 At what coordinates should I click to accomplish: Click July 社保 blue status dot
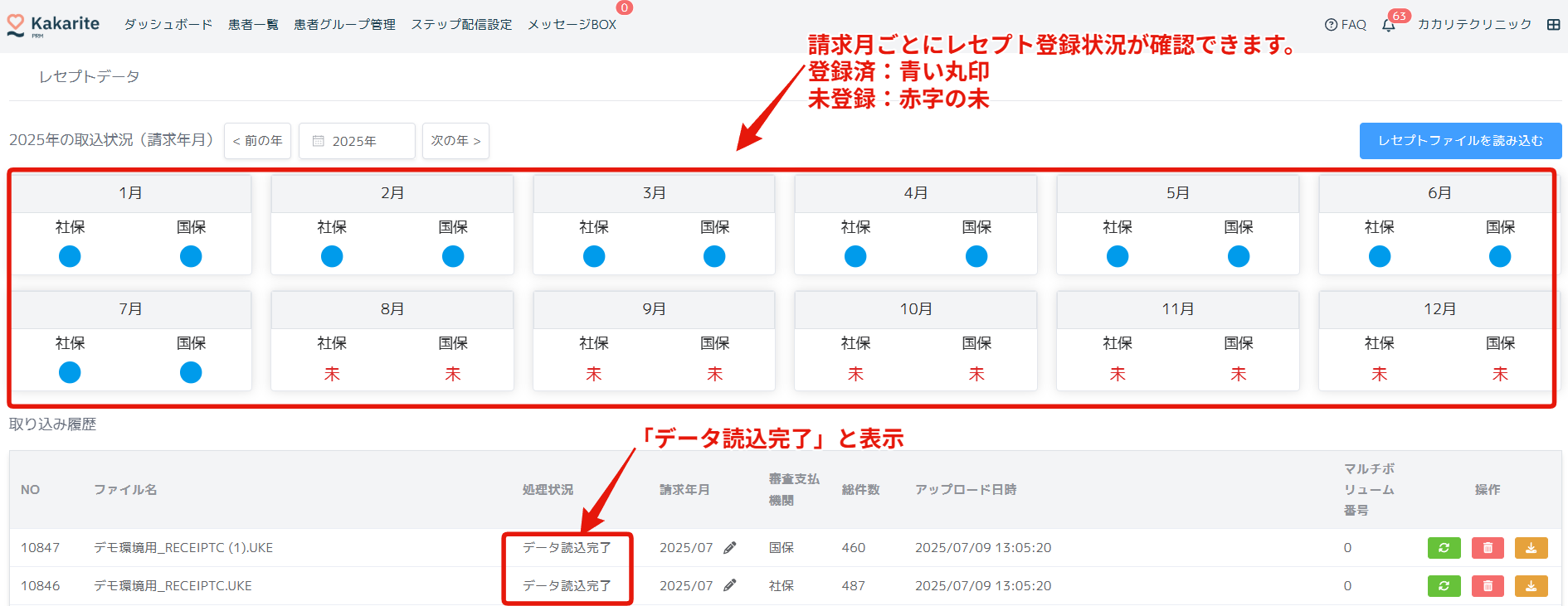pyautogui.click(x=70, y=373)
